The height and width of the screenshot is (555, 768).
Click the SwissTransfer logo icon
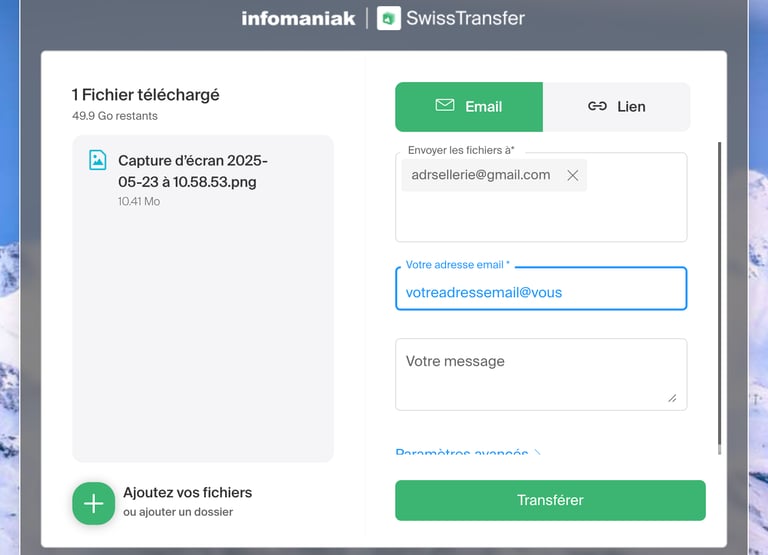(x=389, y=18)
